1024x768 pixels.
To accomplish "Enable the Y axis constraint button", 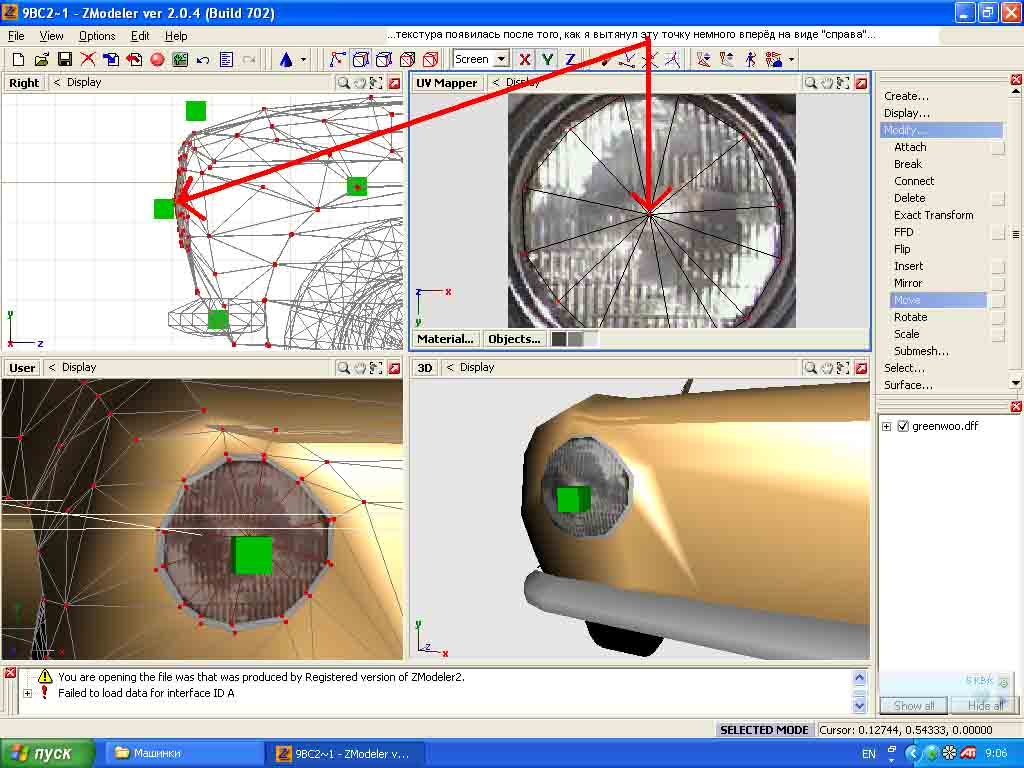I will 547,60.
